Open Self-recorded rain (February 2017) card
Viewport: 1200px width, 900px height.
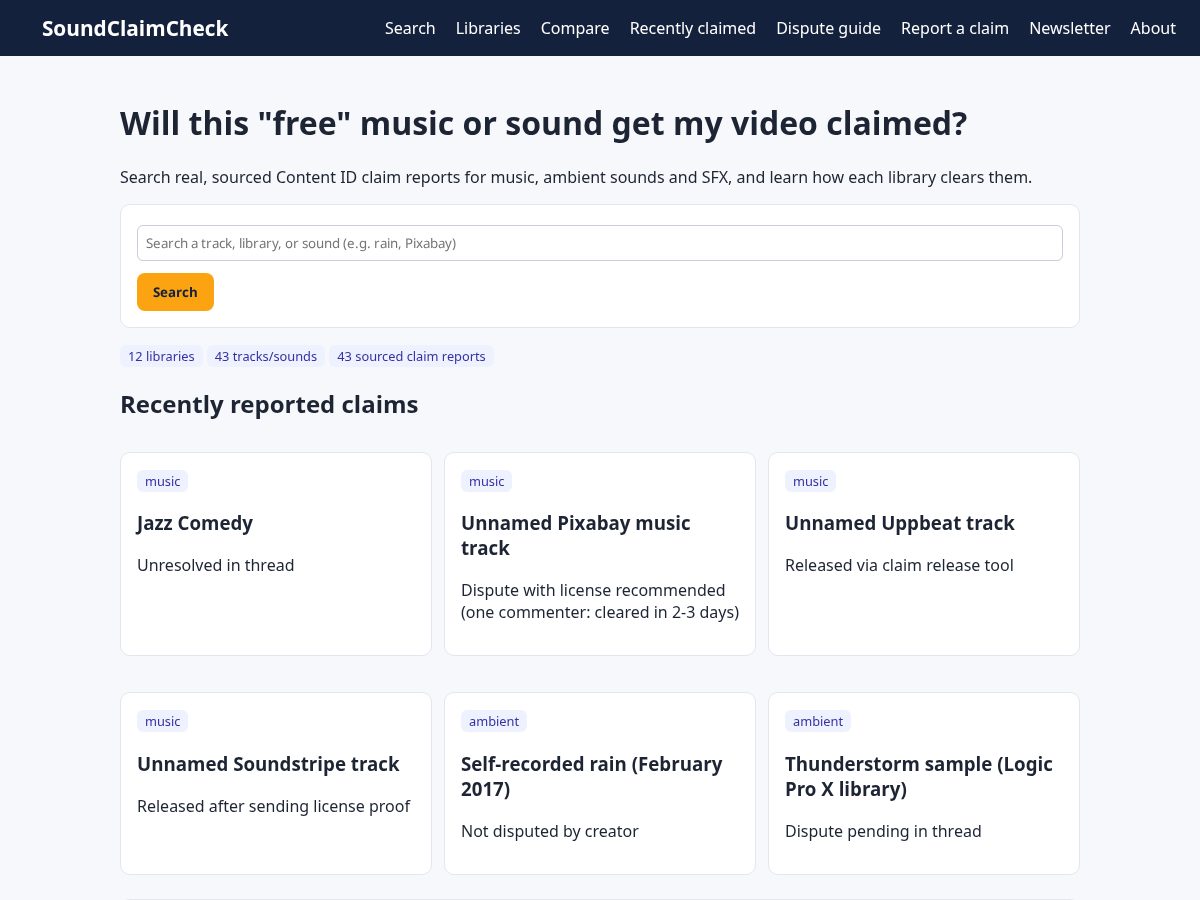click(600, 784)
